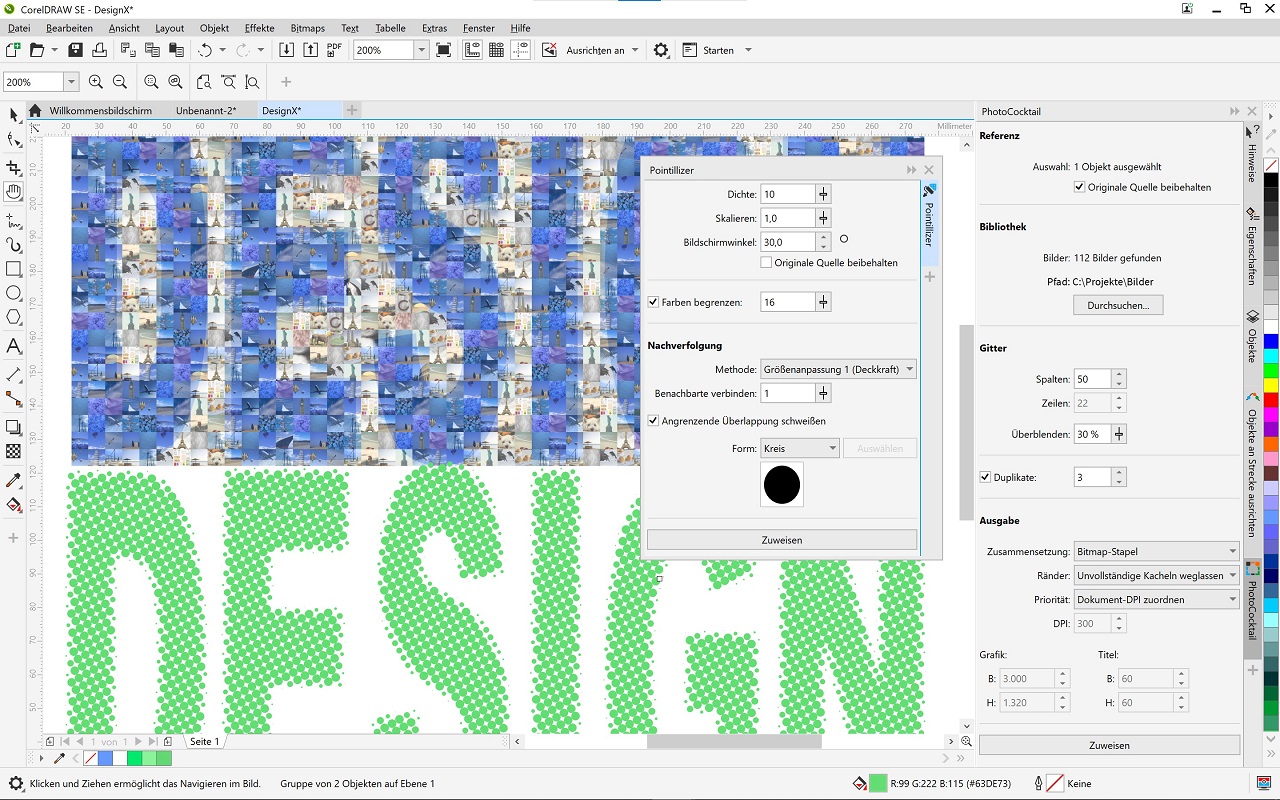Open the Options gear in toolbar
The height and width of the screenshot is (800, 1280).
pos(661,50)
